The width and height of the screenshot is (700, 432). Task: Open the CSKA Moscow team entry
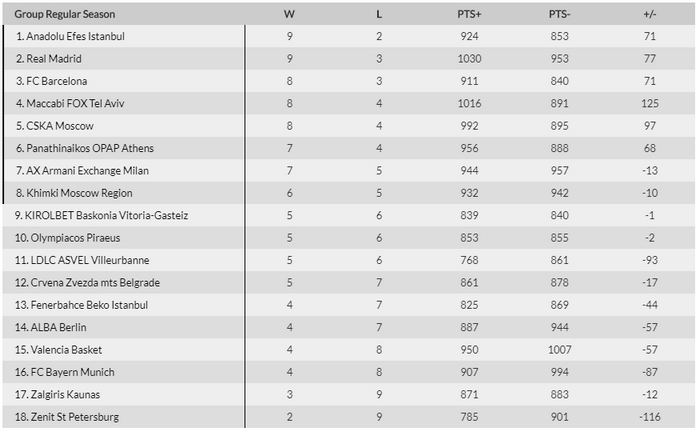[60, 126]
